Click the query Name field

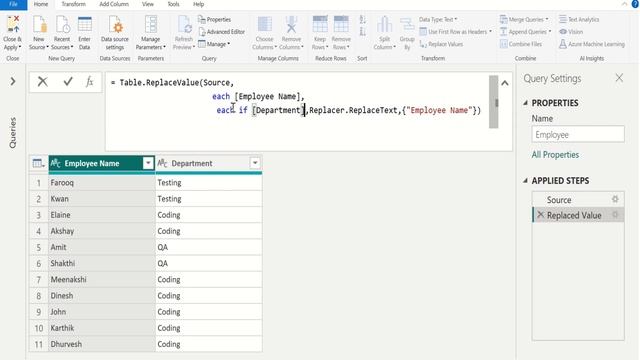click(578, 134)
